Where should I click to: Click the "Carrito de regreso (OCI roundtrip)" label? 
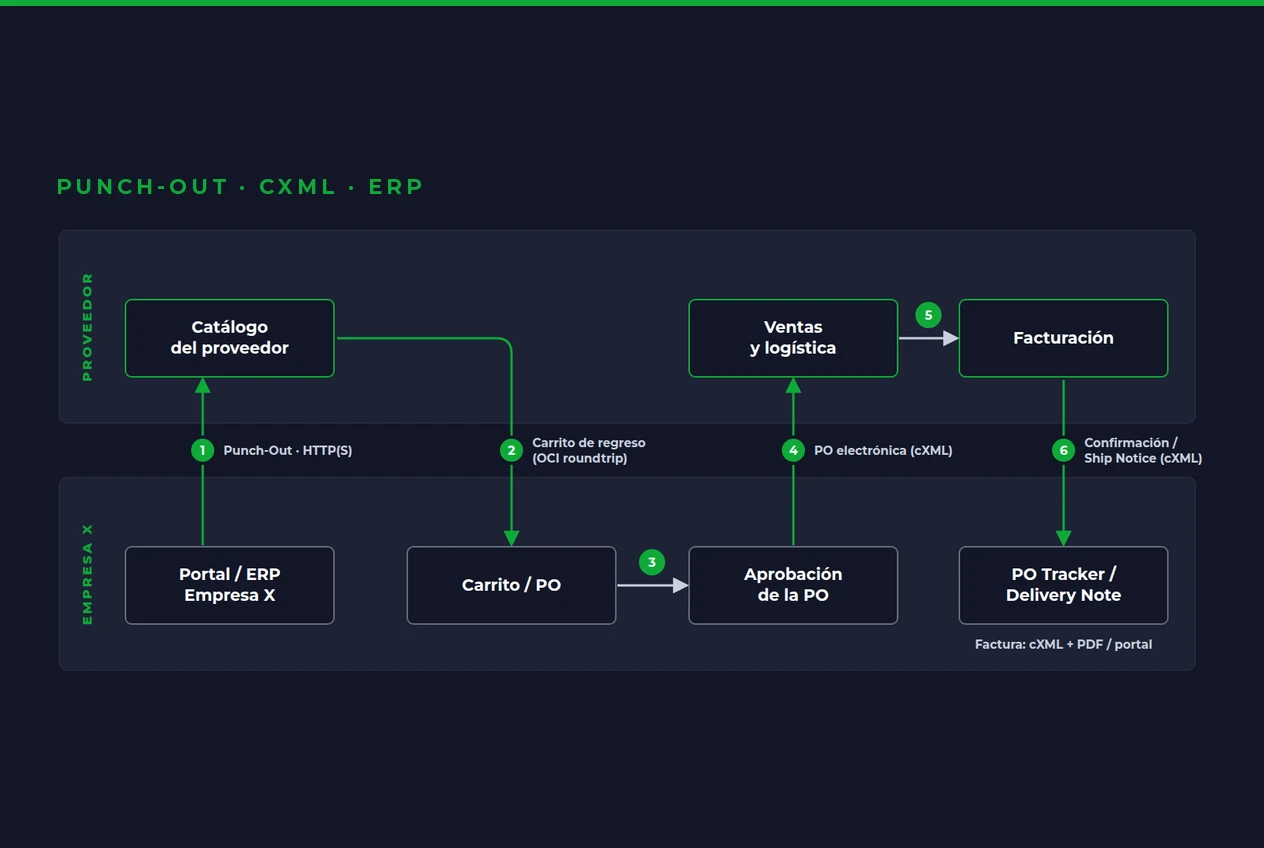pos(589,451)
